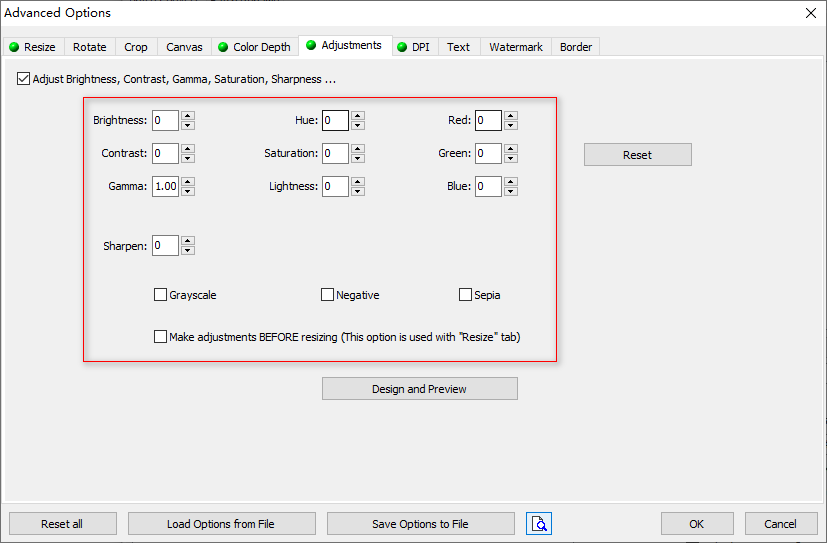Image resolution: width=827 pixels, height=543 pixels.
Task: Enable the Sepia effect checkbox
Action: [x=465, y=294]
